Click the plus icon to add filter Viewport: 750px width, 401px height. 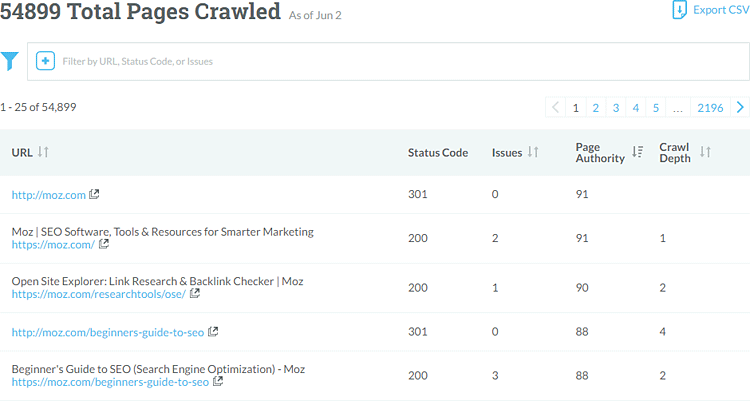45,61
